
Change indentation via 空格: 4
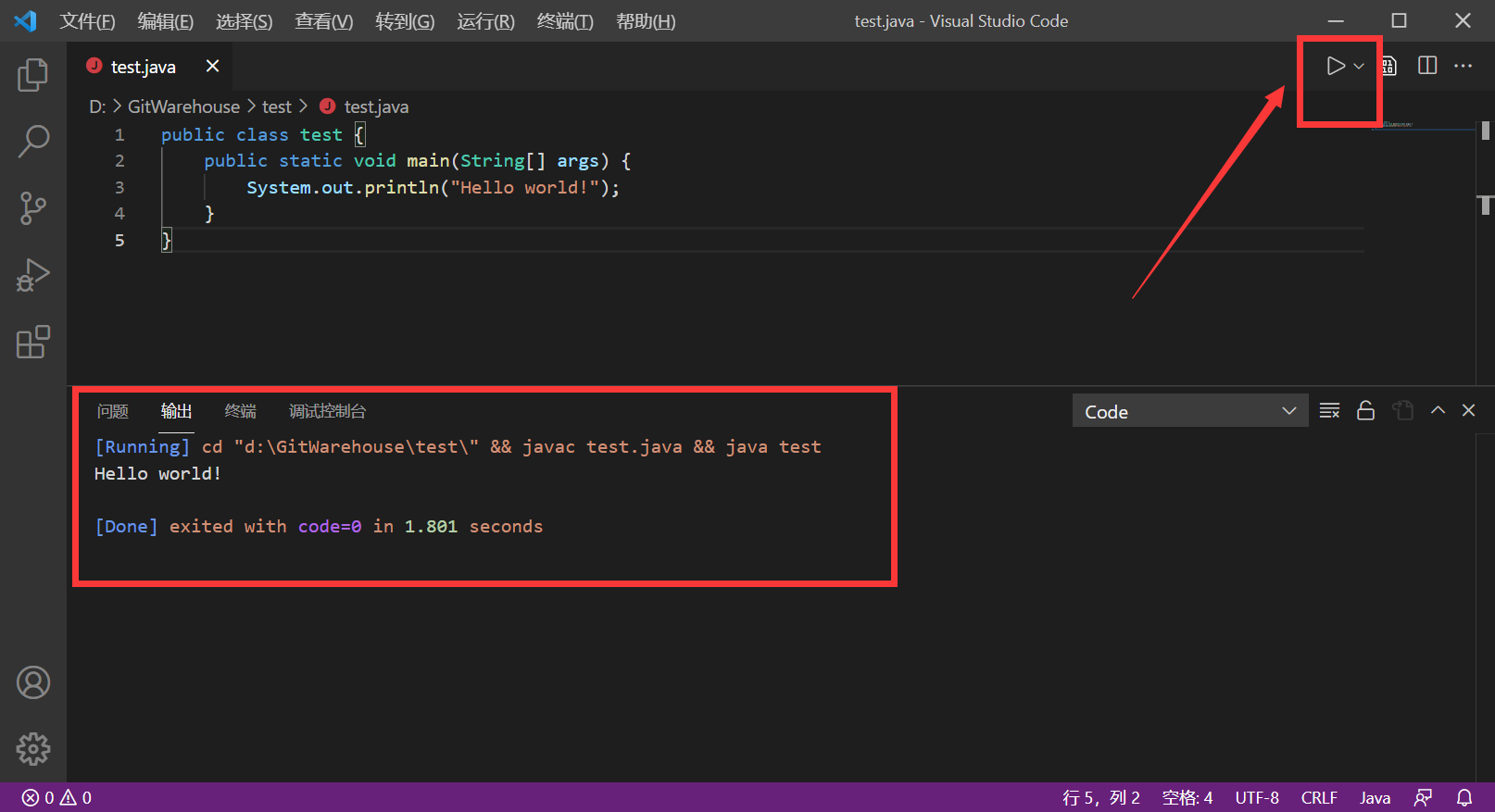1187,797
